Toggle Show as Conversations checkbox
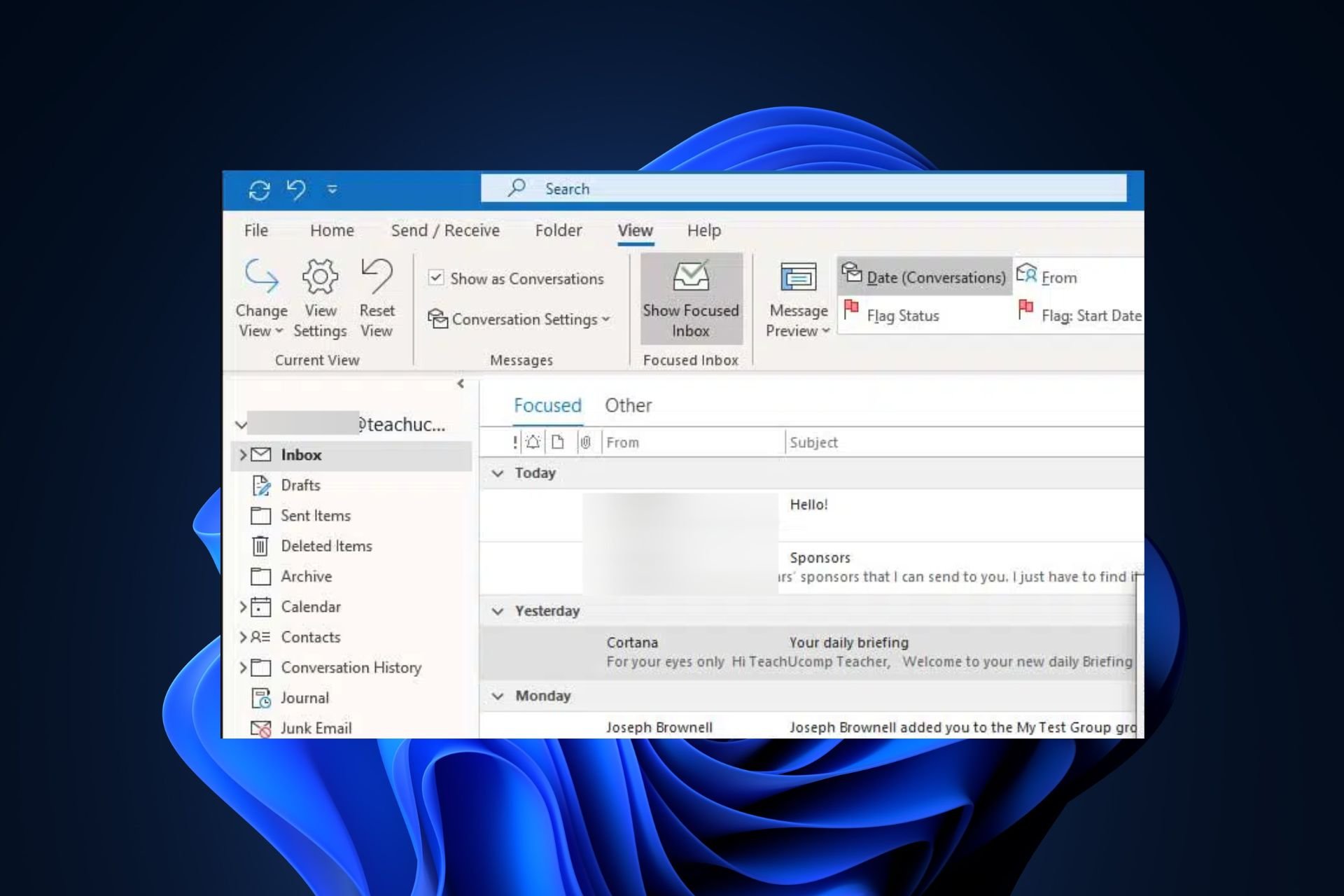This screenshot has height=896, width=1344. [x=436, y=279]
